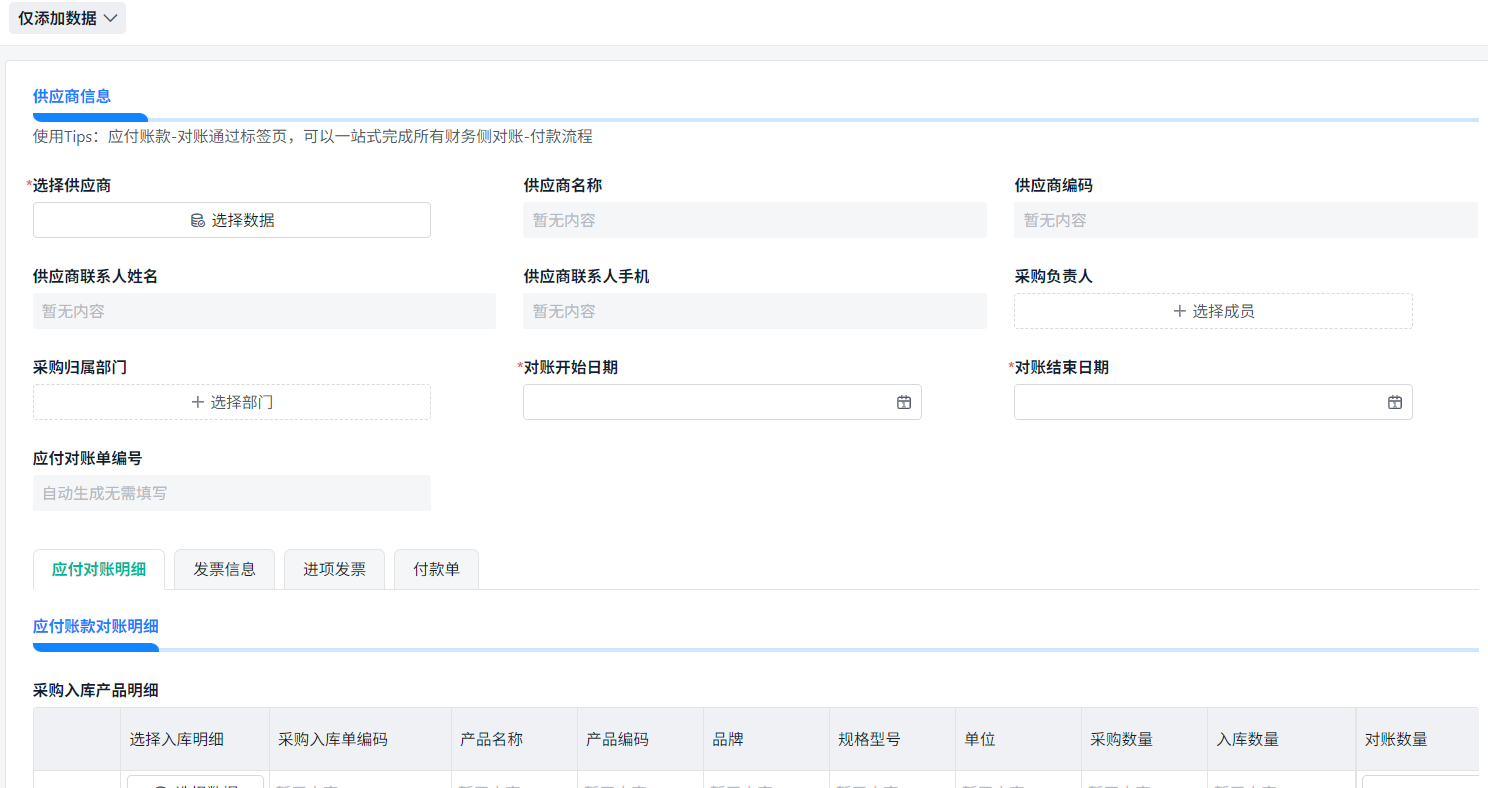Image resolution: width=1488 pixels, height=788 pixels.
Task: Expand the 仅添加数据 dropdown
Action: tap(67, 17)
